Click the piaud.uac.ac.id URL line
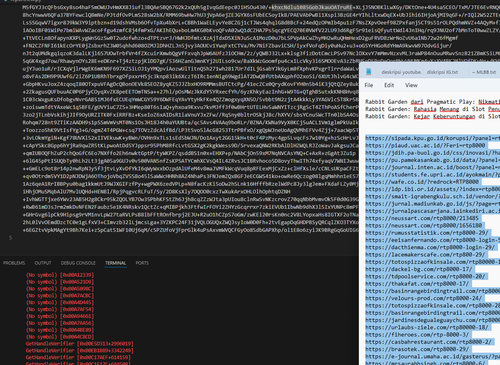 click(425, 145)
